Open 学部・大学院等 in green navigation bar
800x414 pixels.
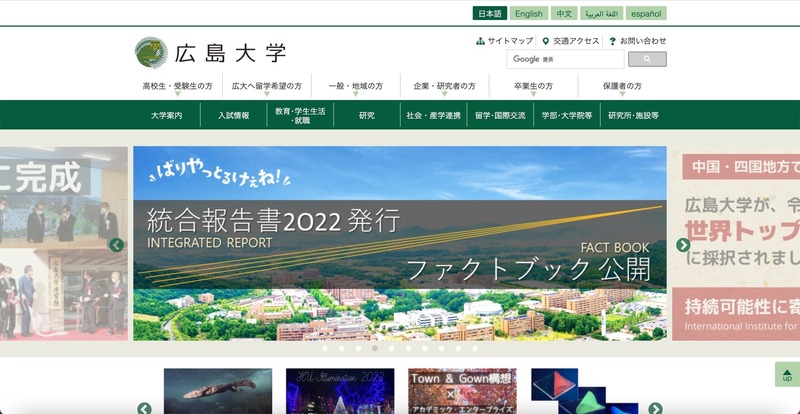567,116
